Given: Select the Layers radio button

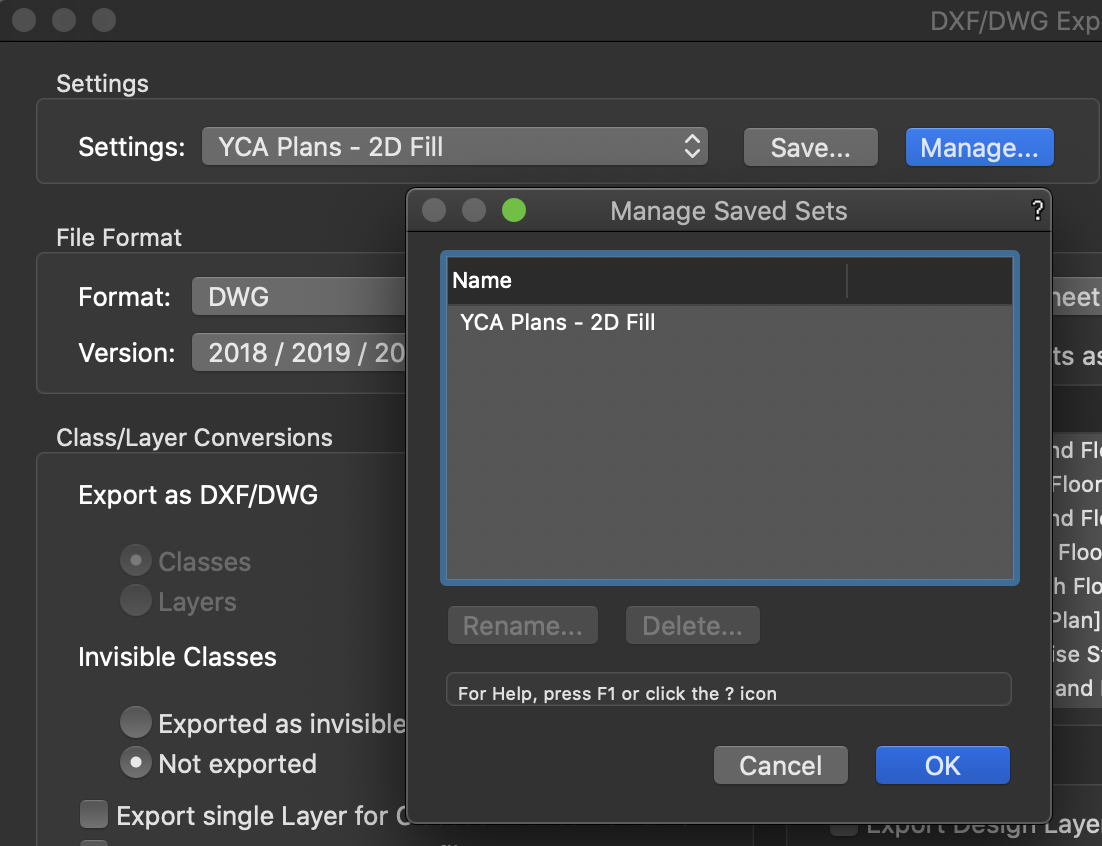Looking at the screenshot, I should pos(136,601).
